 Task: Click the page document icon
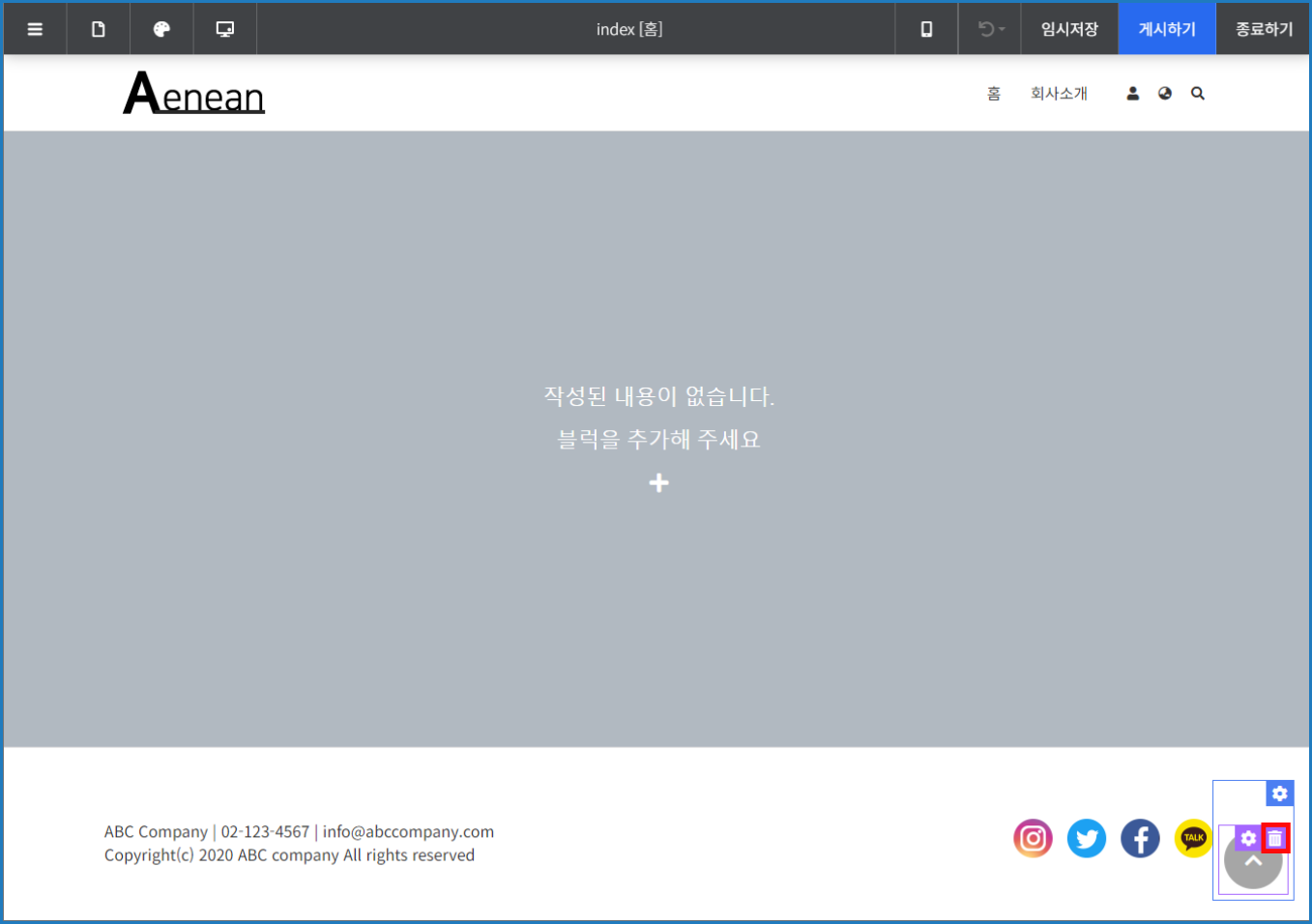point(98,29)
